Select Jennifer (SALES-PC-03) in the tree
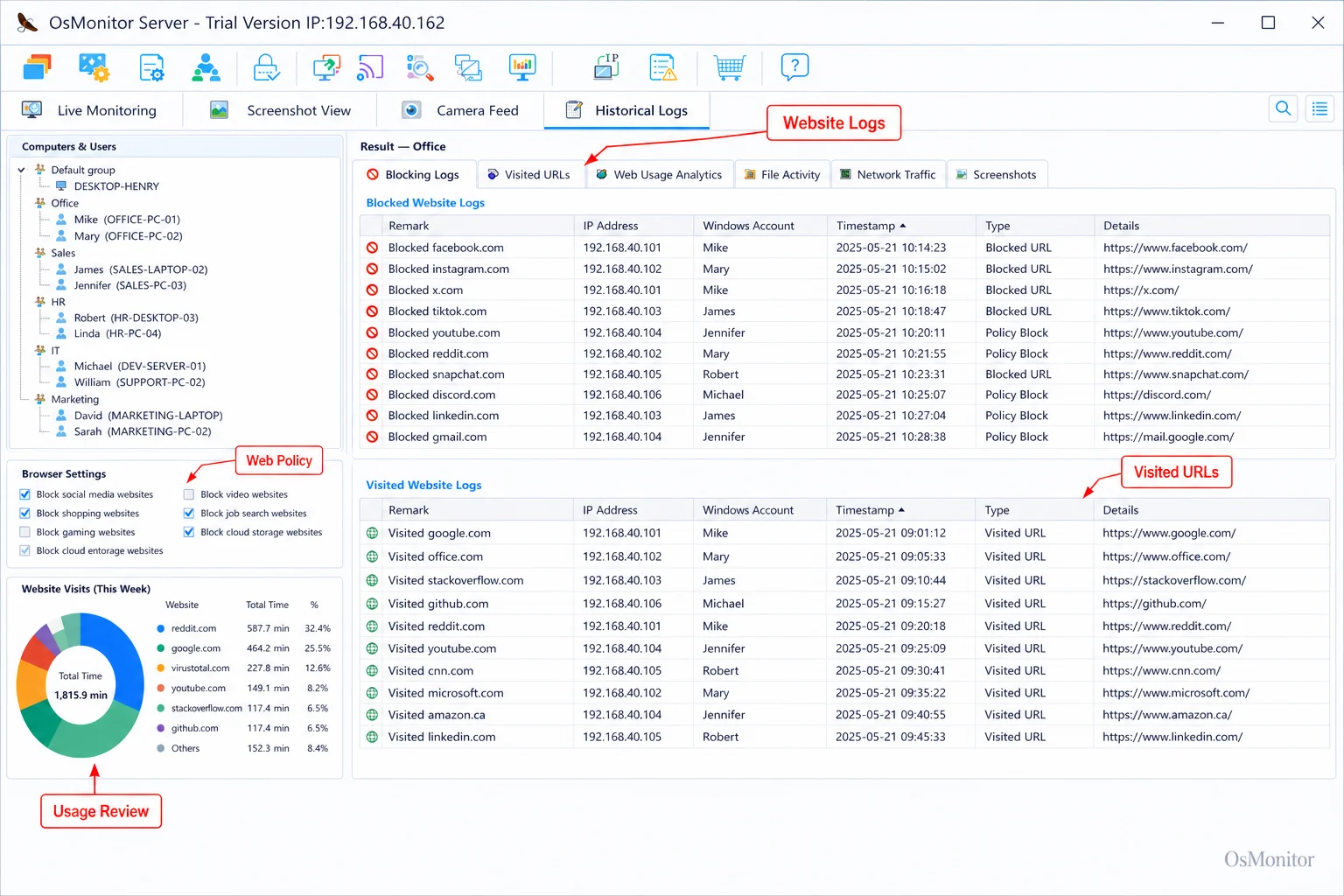Viewport: 1344px width, 896px height. tap(130, 285)
